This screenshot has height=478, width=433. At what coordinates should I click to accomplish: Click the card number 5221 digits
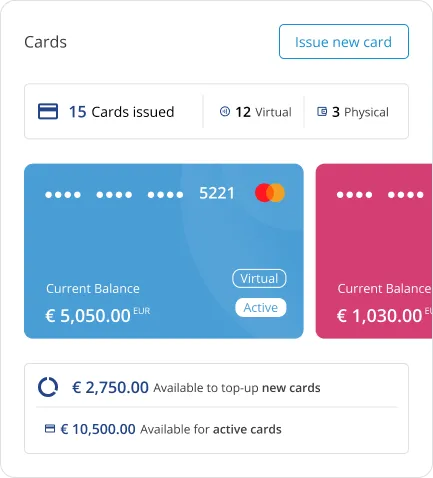pyautogui.click(x=217, y=193)
